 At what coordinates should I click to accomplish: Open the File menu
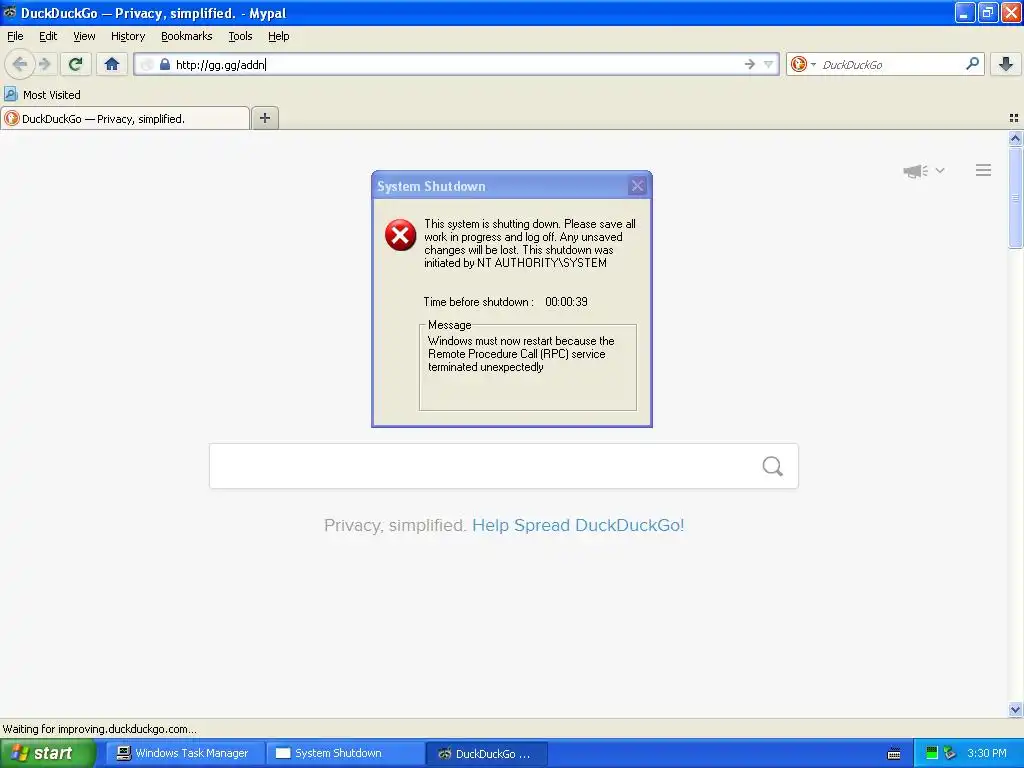(15, 36)
